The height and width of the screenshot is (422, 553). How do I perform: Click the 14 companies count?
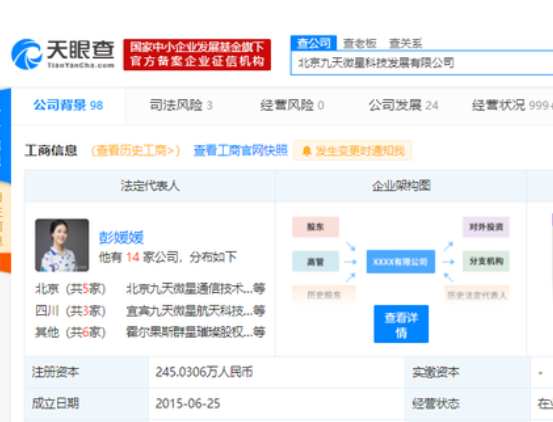point(133,257)
